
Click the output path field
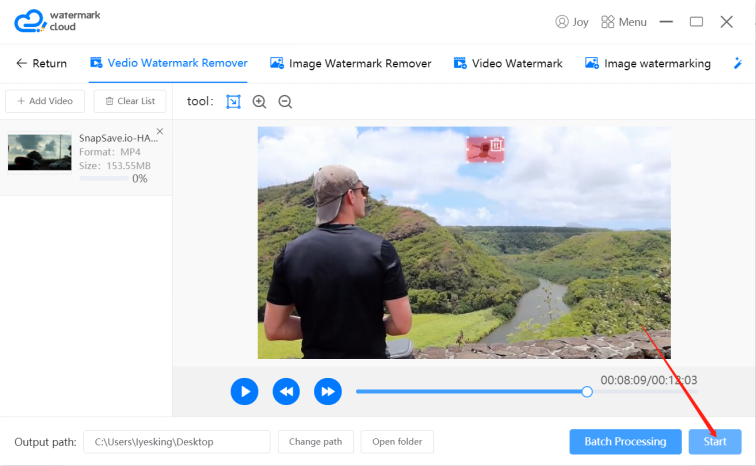(177, 442)
